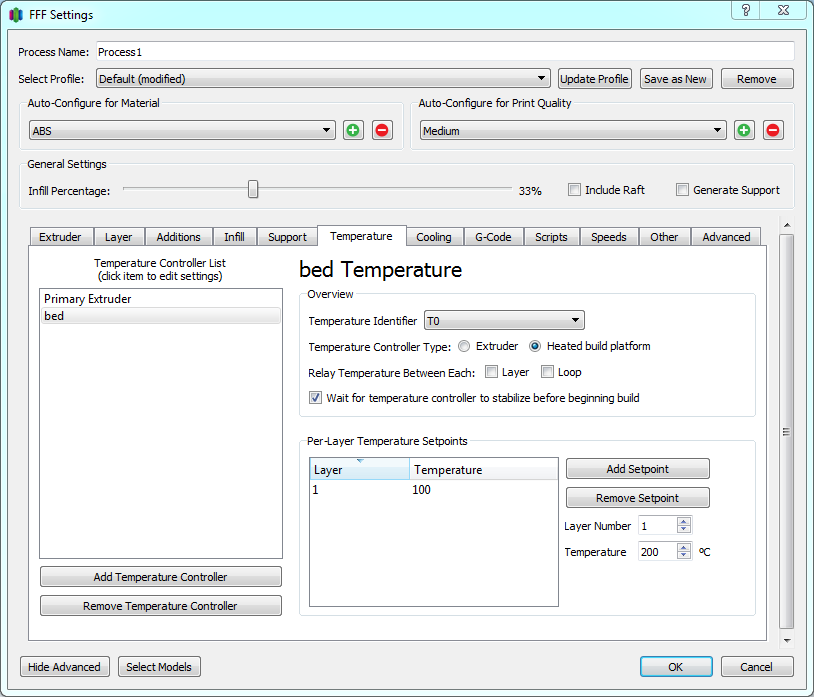Screen dimensions: 814x697
Task: Confirm settings with OK button
Action: pyautogui.click(x=676, y=667)
